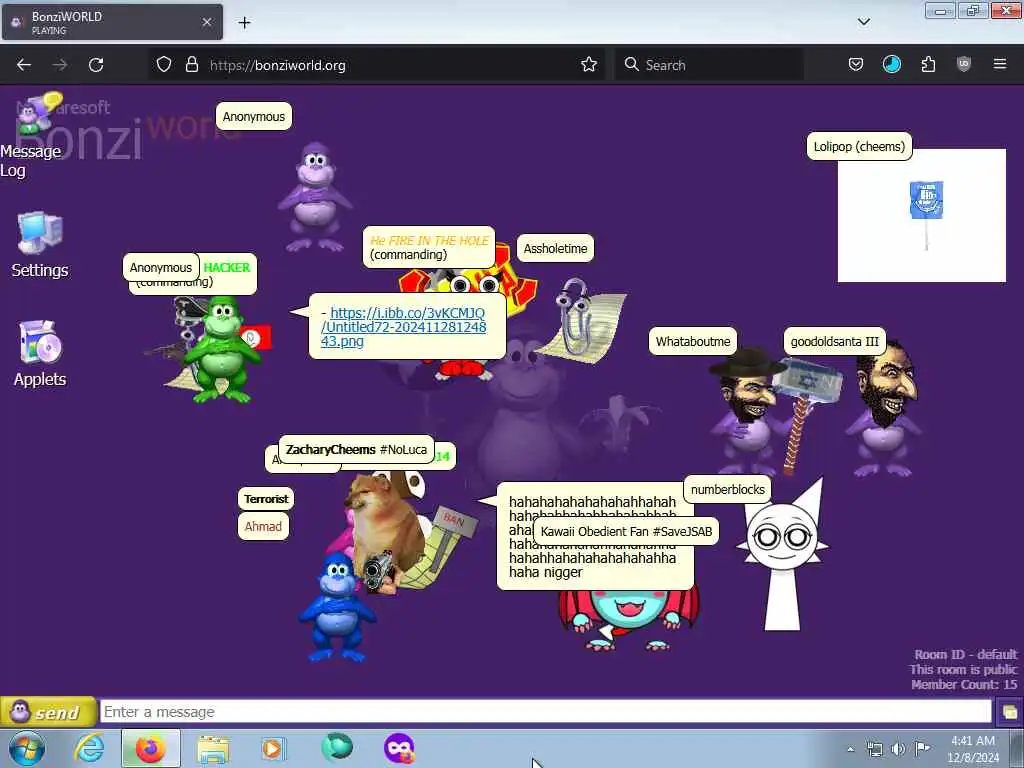
Task: Click the blue Bonzi character
Action: 336,606
